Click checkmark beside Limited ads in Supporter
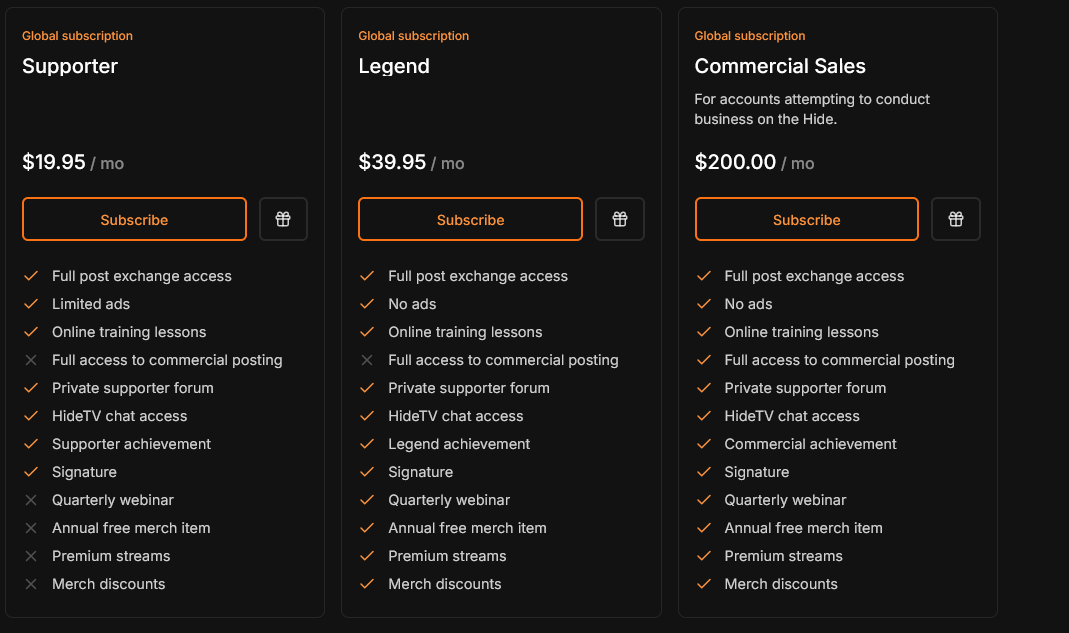The width and height of the screenshot is (1069, 633). click(31, 304)
